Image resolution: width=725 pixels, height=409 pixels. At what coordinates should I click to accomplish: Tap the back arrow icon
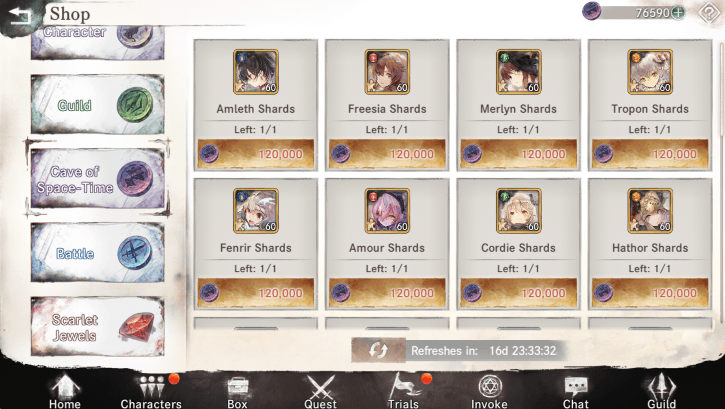[19, 17]
